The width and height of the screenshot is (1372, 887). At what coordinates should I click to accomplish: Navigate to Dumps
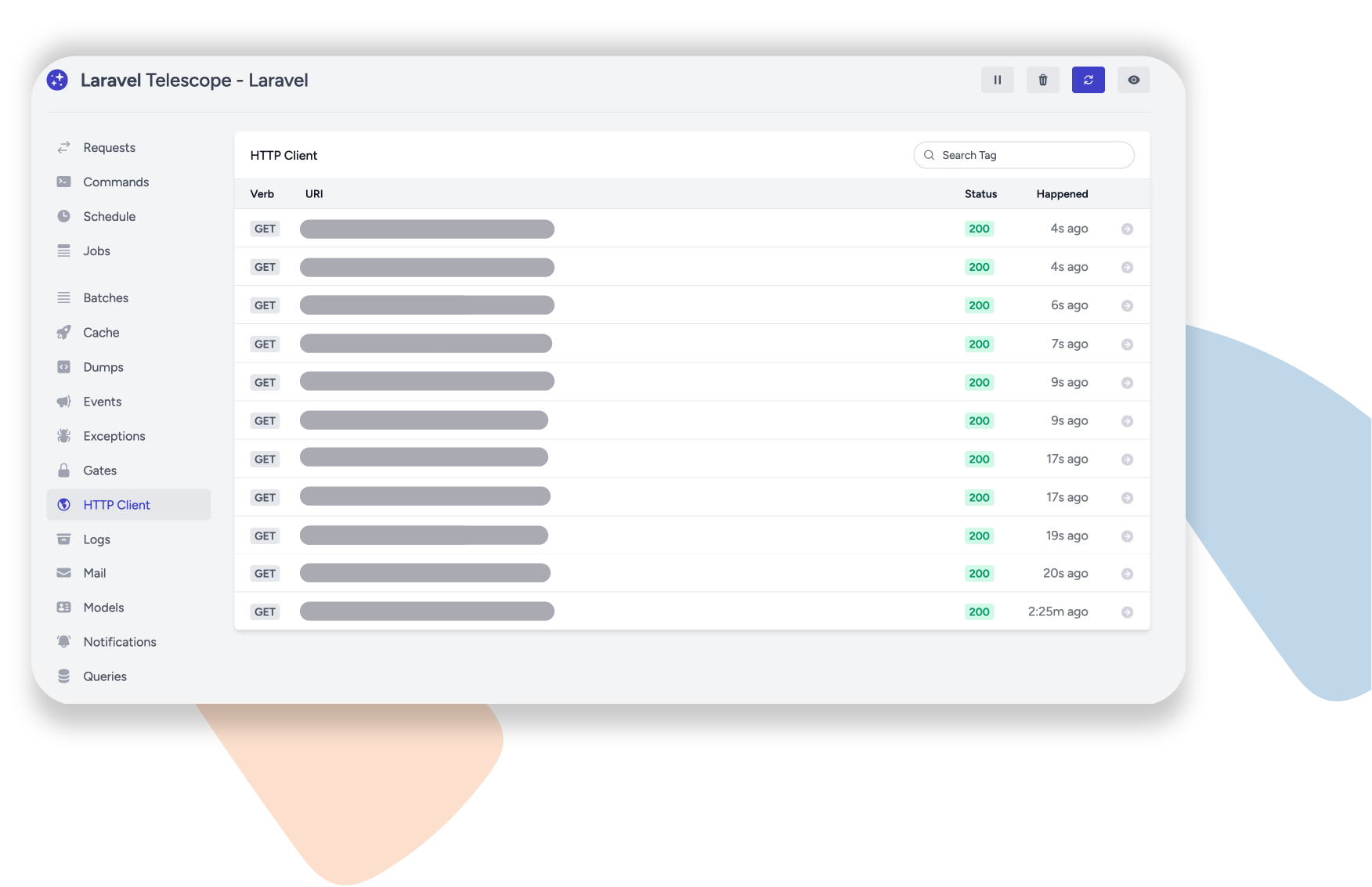(x=103, y=366)
